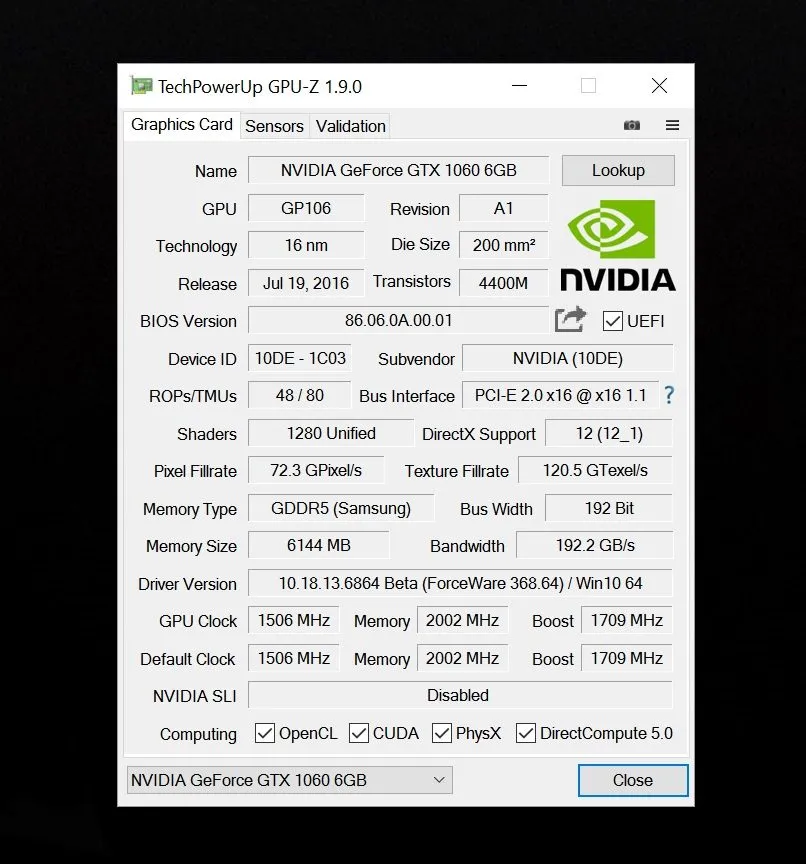Click the GPU Clock row Memory 2002 MHz field

point(462,620)
